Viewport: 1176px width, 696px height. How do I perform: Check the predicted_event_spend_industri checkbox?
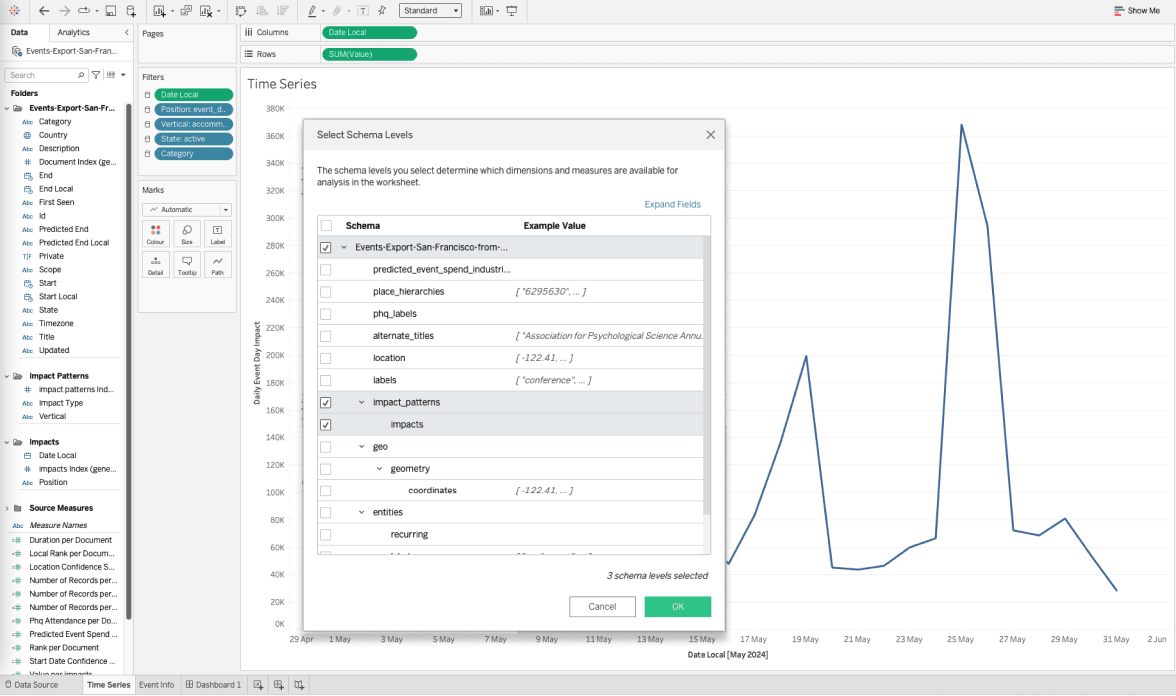coord(326,269)
